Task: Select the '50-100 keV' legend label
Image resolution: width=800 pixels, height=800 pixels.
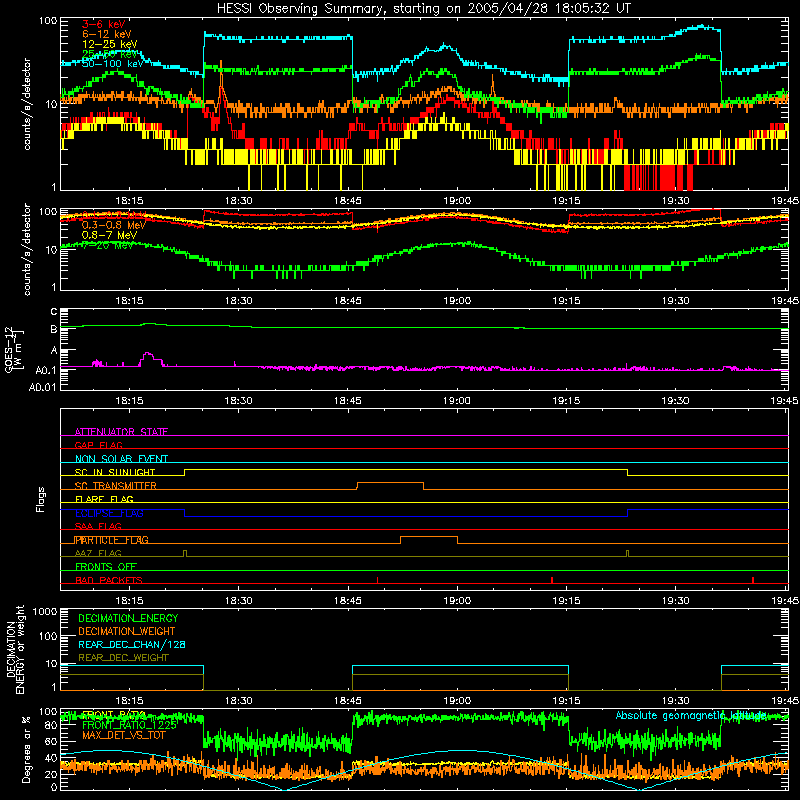Action: point(112,64)
